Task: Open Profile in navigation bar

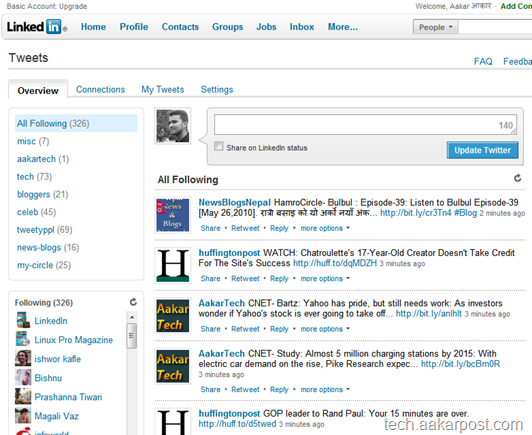Action: (x=134, y=27)
